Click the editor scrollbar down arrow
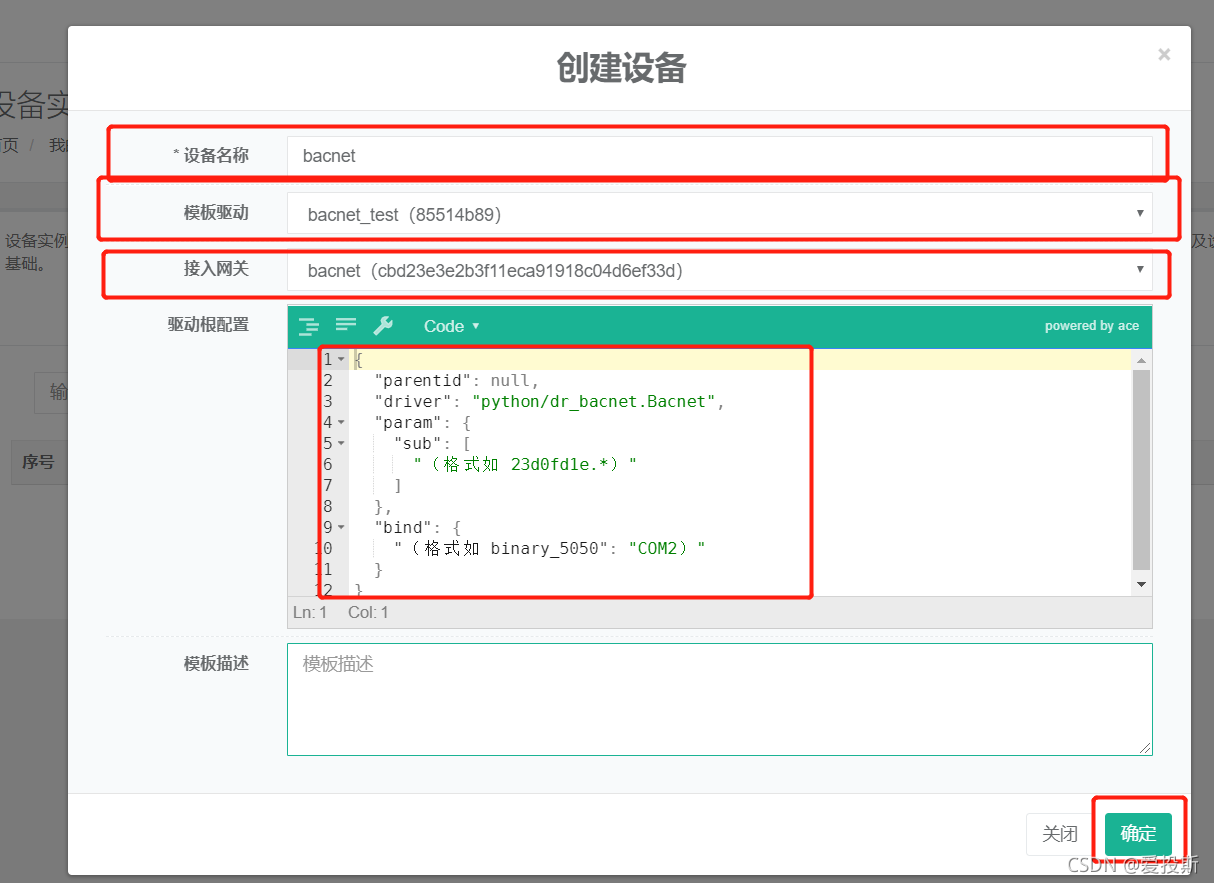Image resolution: width=1214 pixels, height=883 pixels. [1141, 584]
